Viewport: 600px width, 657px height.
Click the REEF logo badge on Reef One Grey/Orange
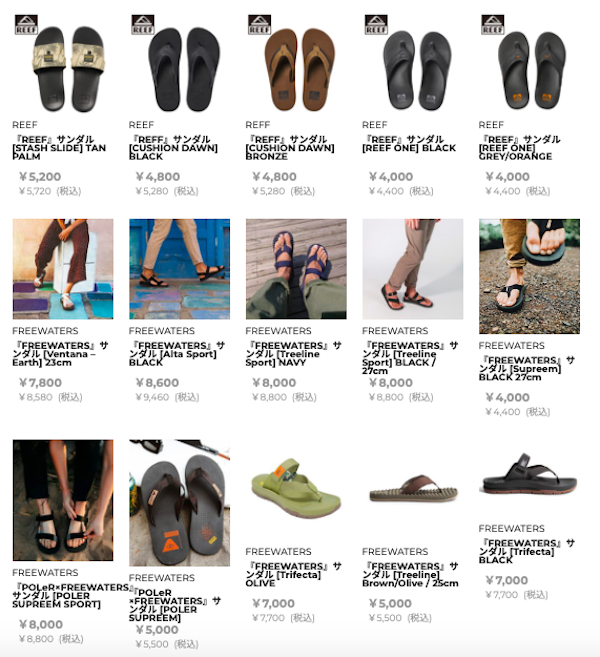[x=493, y=24]
